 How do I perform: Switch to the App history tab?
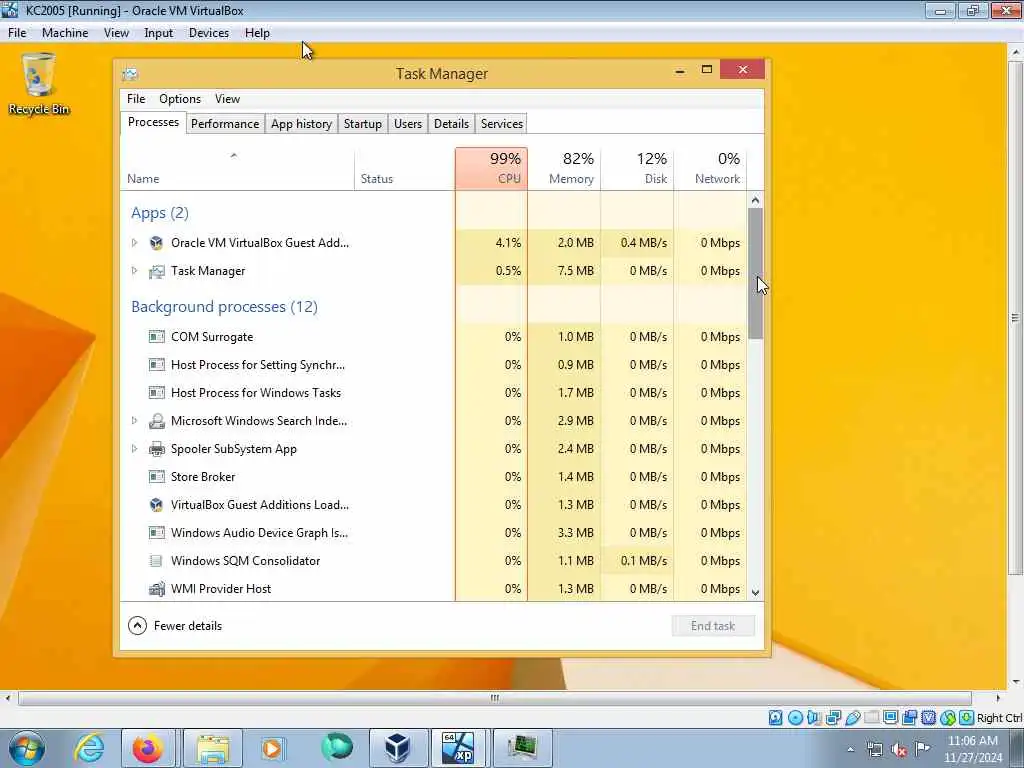point(301,124)
